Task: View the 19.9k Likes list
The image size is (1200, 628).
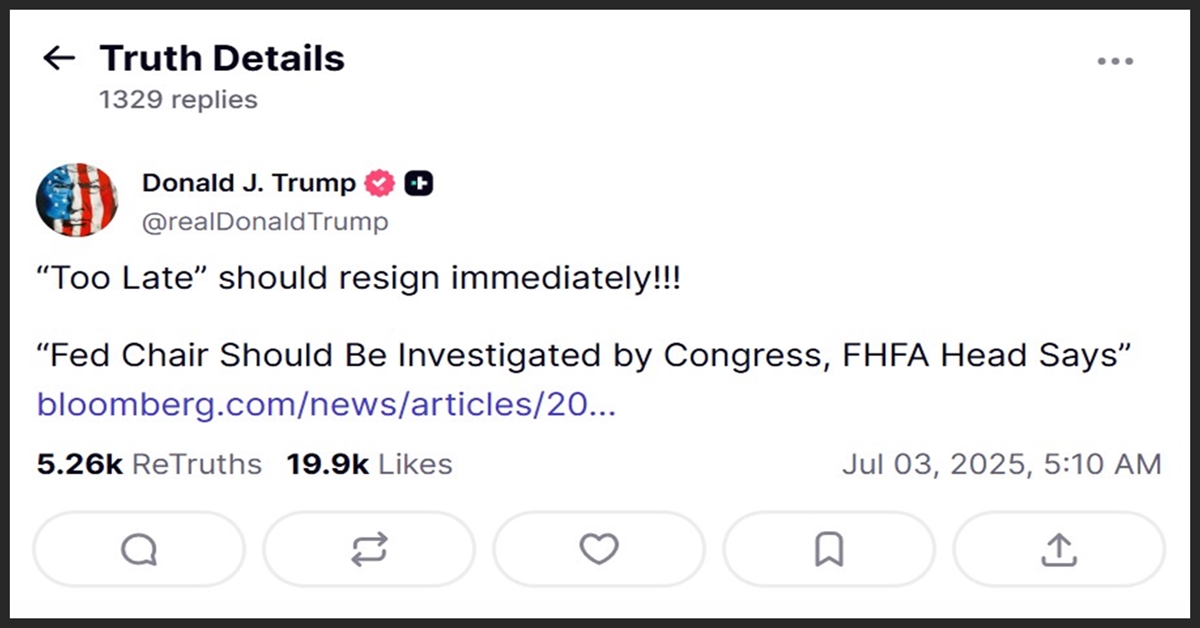Action: (x=369, y=464)
